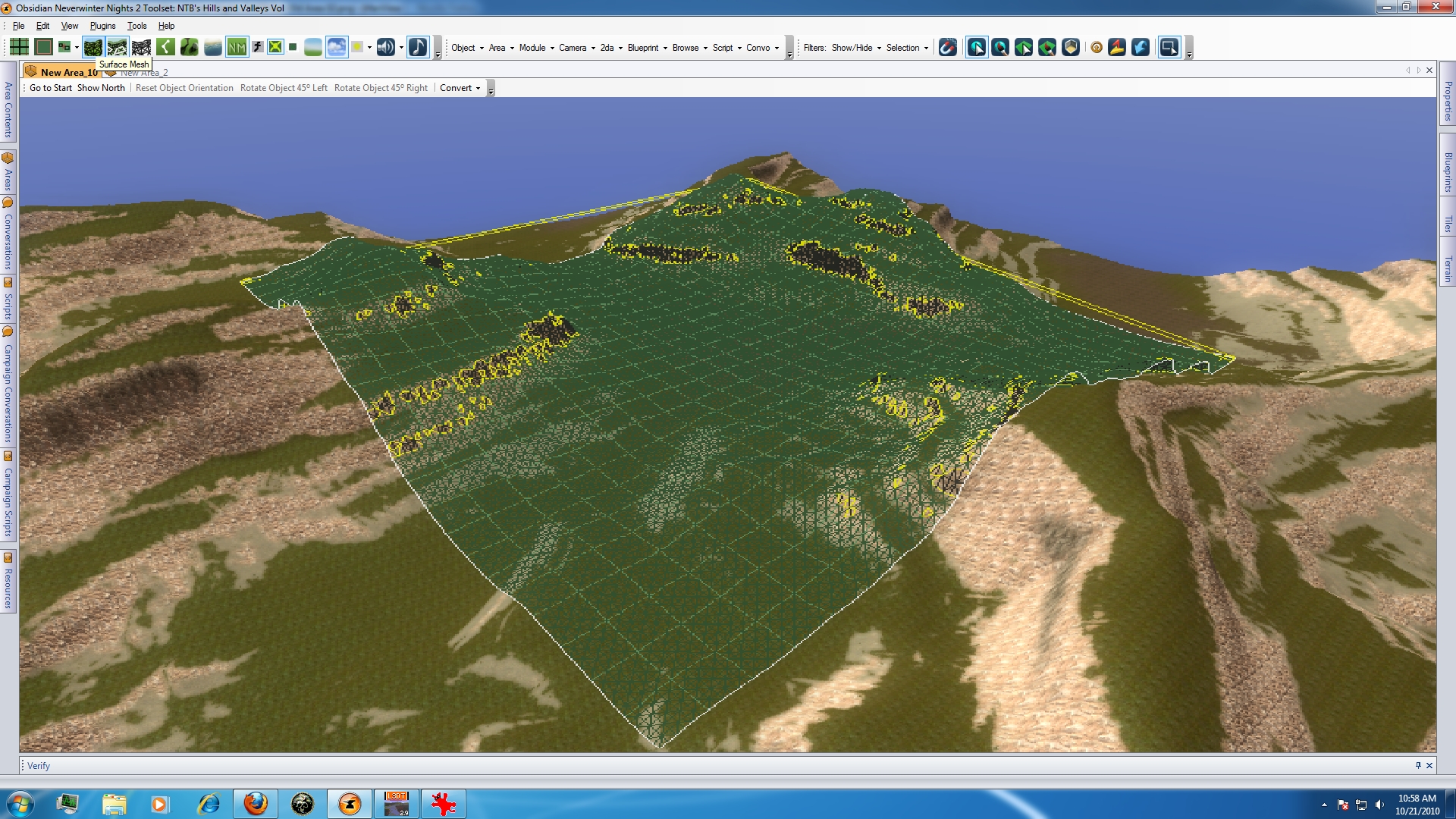Select the shield-shaped toolbar icon

(1071, 47)
